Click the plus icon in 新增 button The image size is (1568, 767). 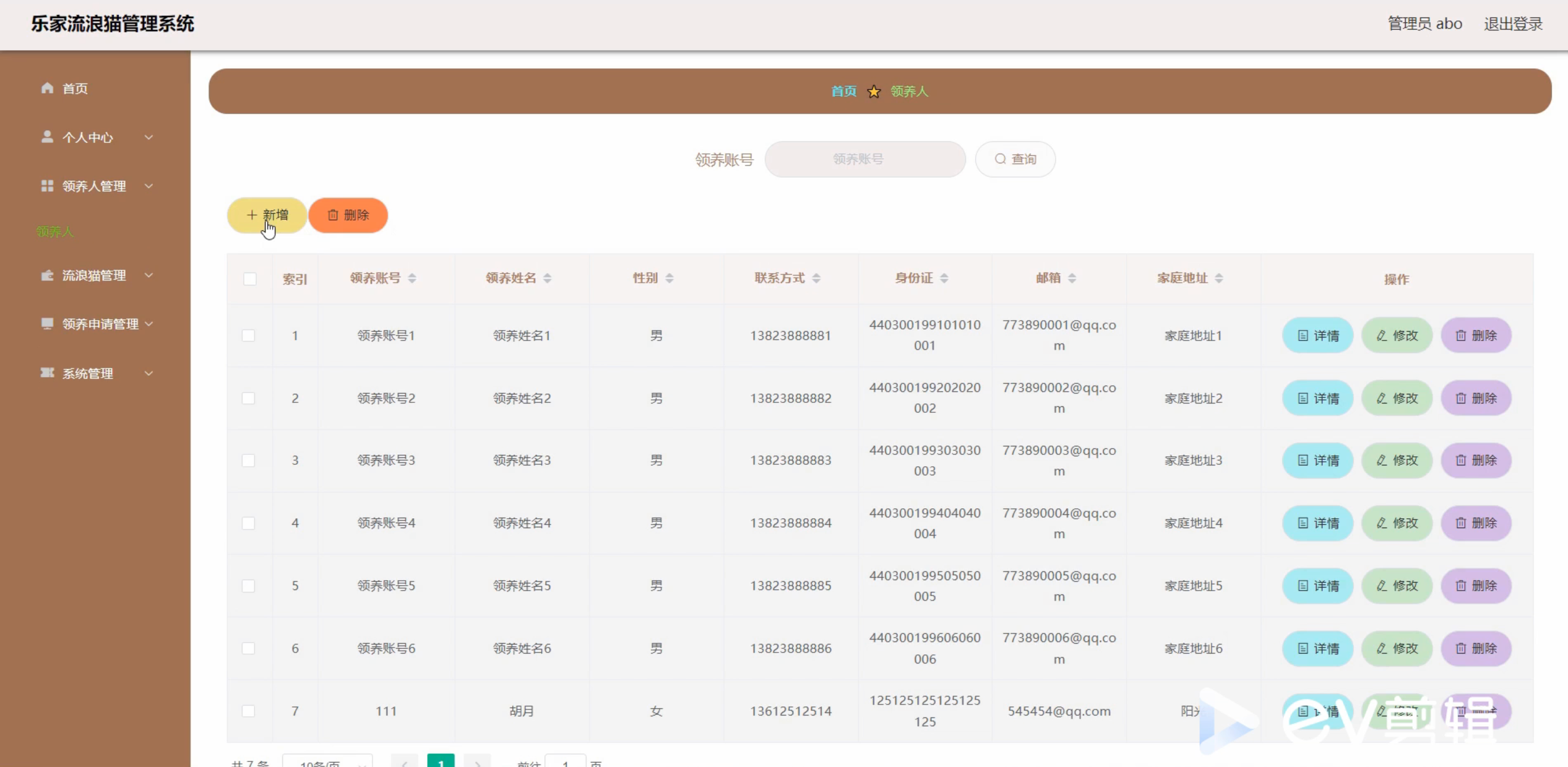click(x=252, y=215)
